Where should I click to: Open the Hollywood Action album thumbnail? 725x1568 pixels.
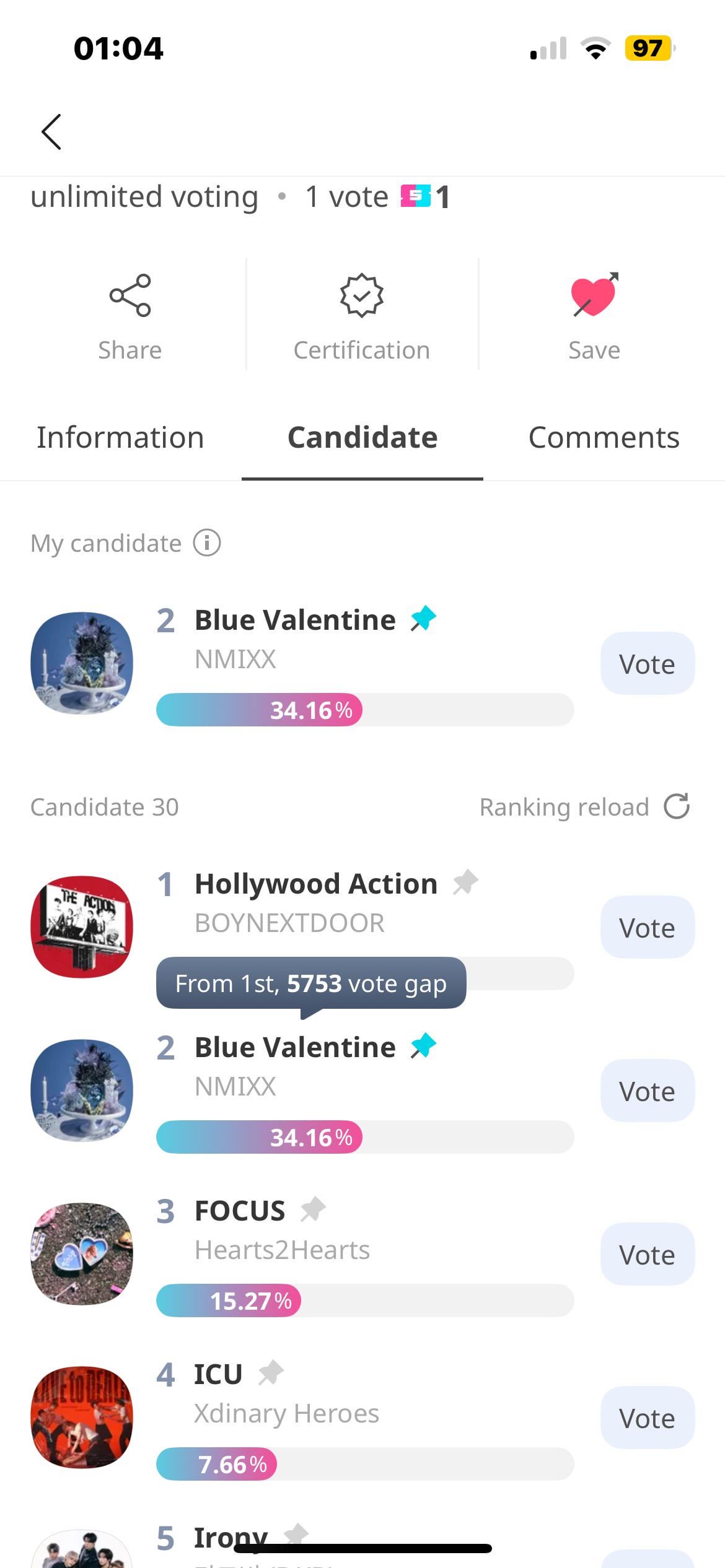tap(82, 927)
